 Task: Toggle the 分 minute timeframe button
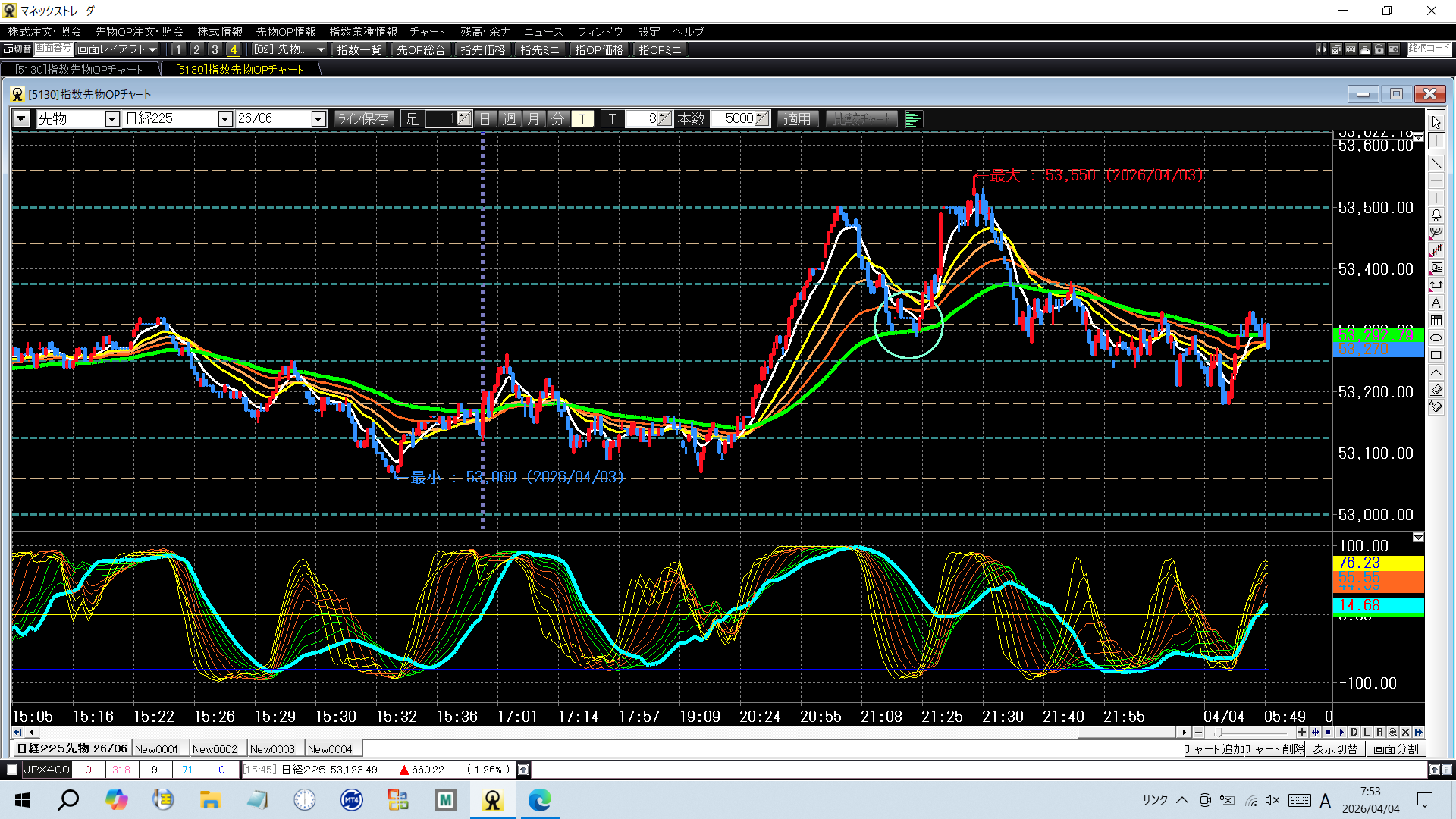[x=558, y=119]
